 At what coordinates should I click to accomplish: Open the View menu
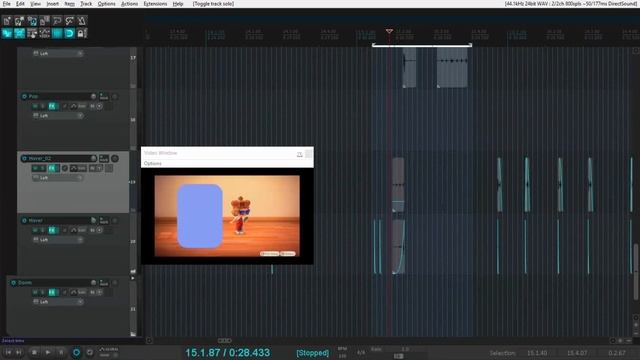[x=36, y=4]
